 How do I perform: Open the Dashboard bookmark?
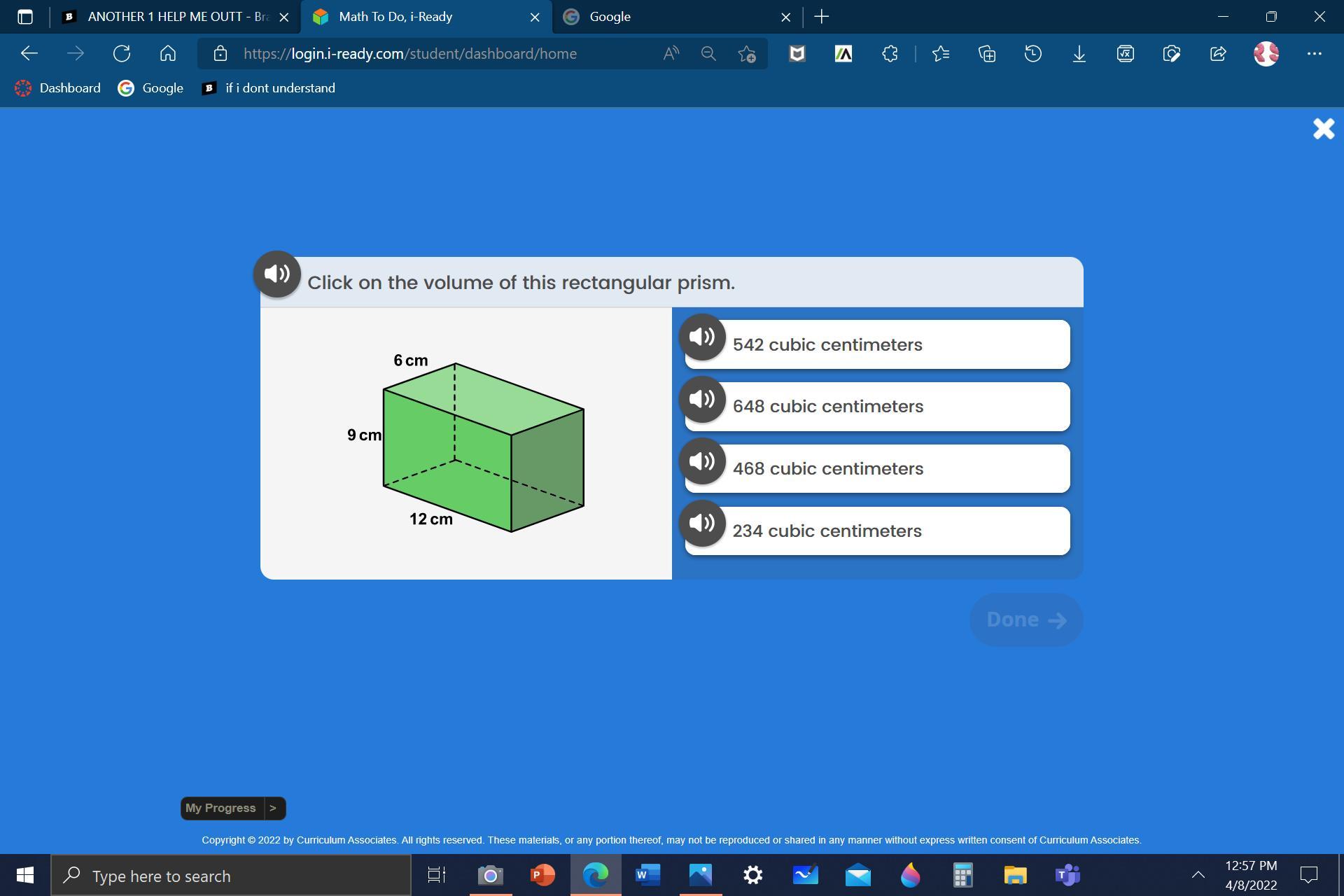point(58,88)
